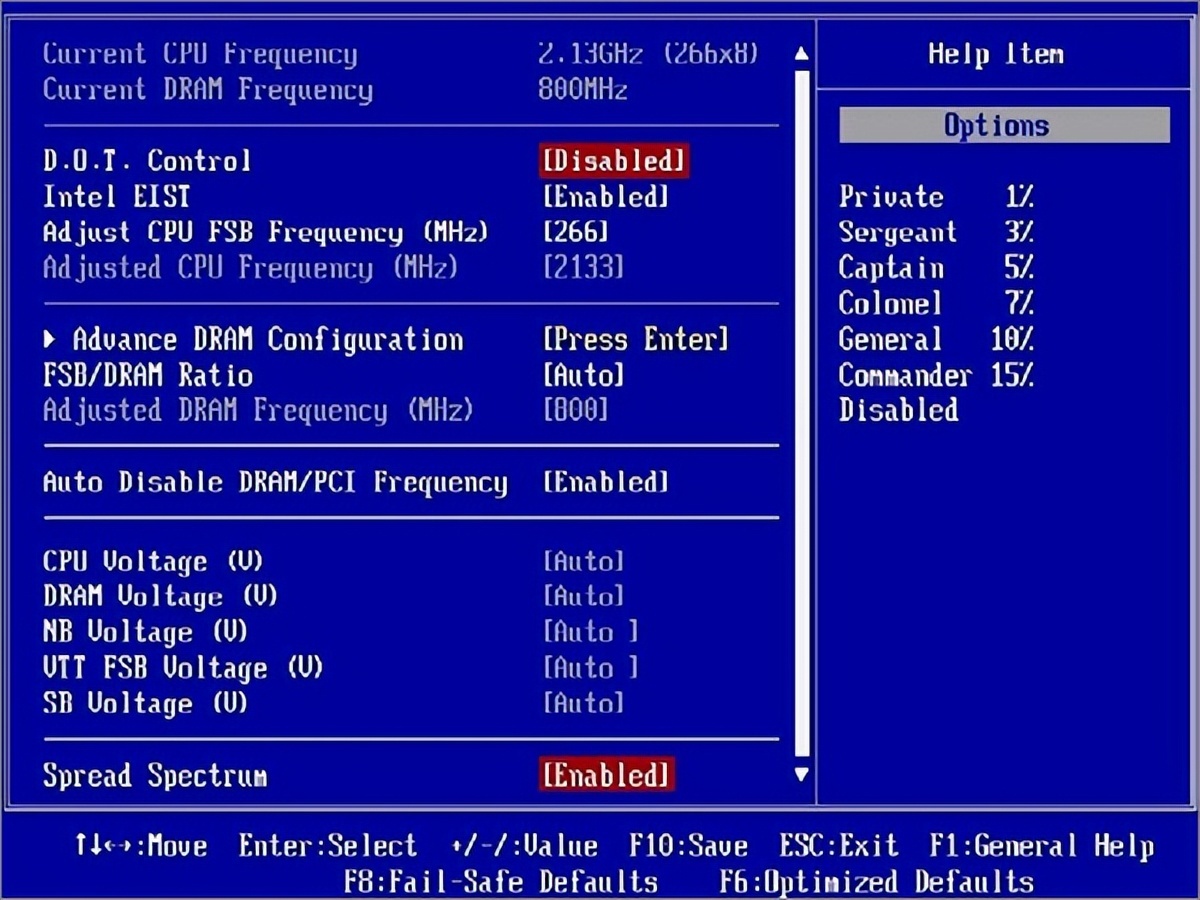Disable the Spread Spectrum setting
Image resolution: width=1200 pixels, height=900 pixels.
click(606, 775)
